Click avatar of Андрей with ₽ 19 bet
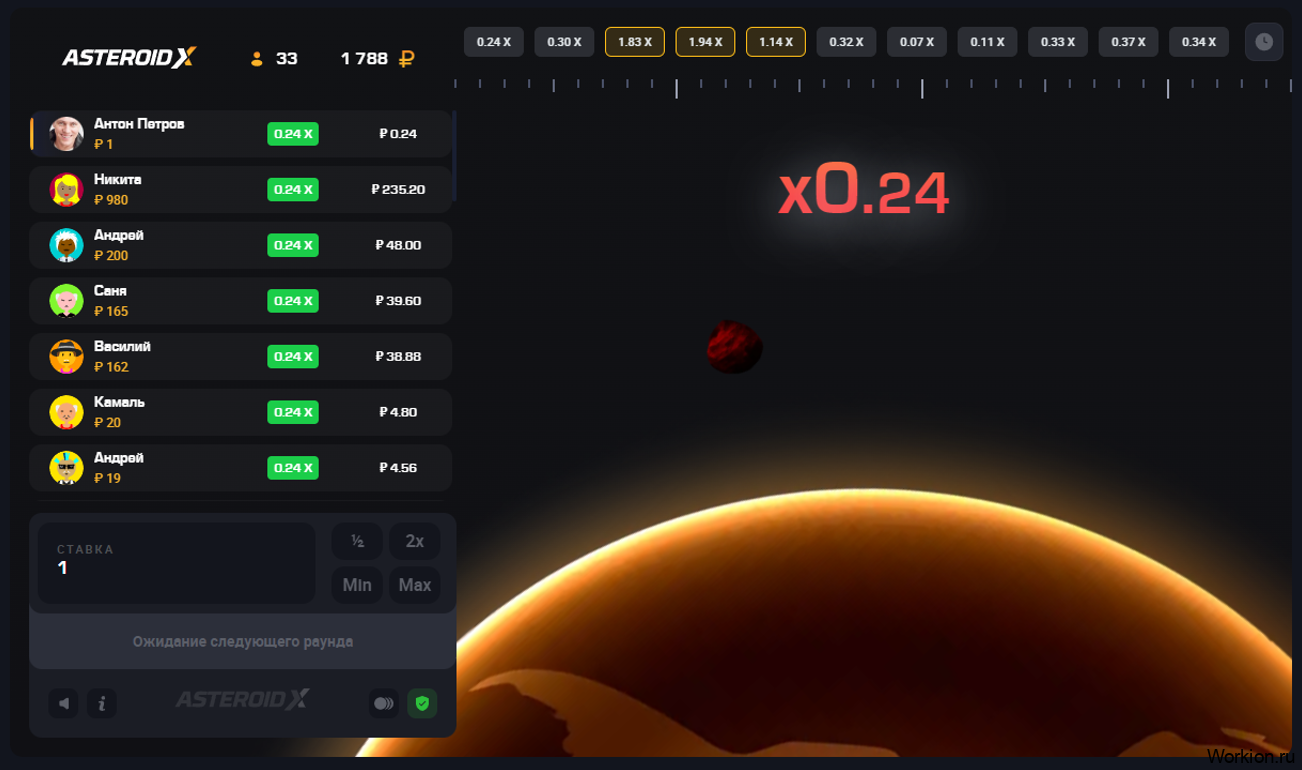The height and width of the screenshot is (770, 1302). [67, 467]
